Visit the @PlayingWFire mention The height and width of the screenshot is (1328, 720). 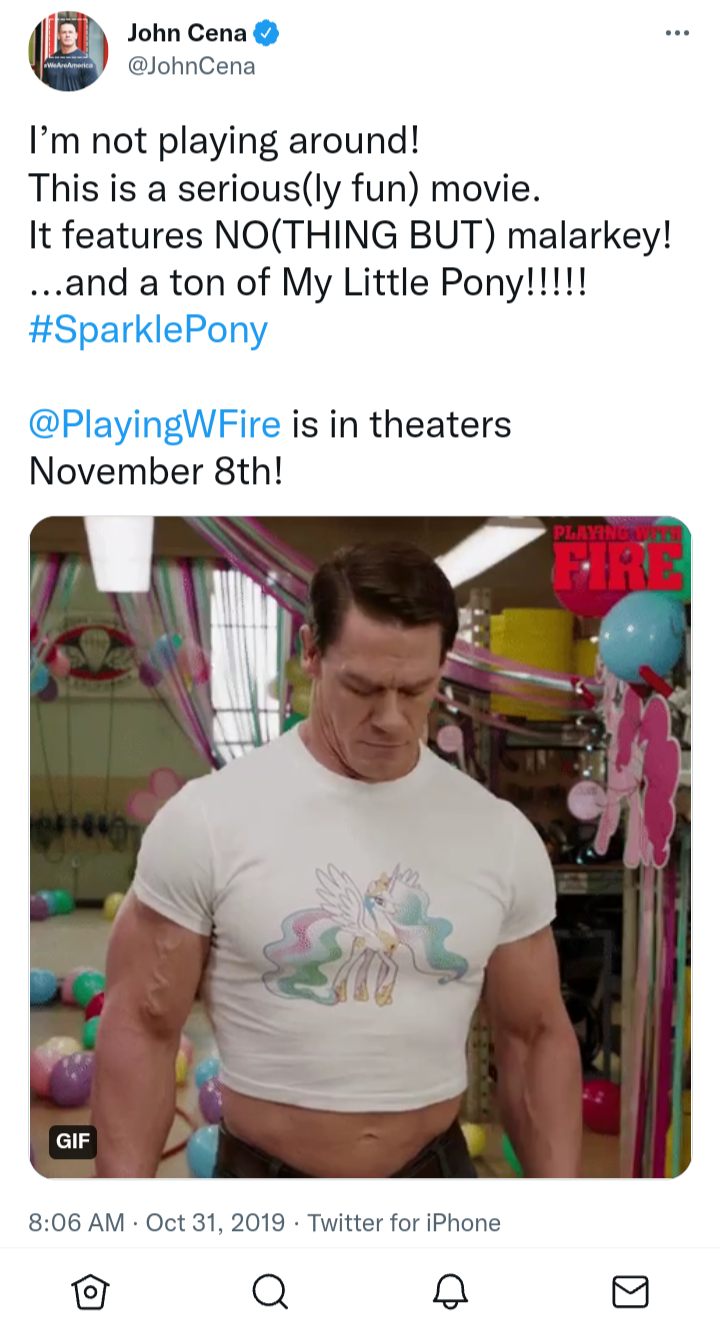(x=155, y=424)
